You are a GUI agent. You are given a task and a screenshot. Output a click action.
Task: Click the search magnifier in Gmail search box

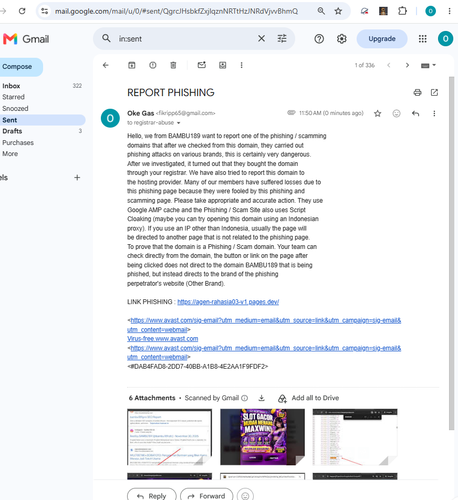coord(106,38)
